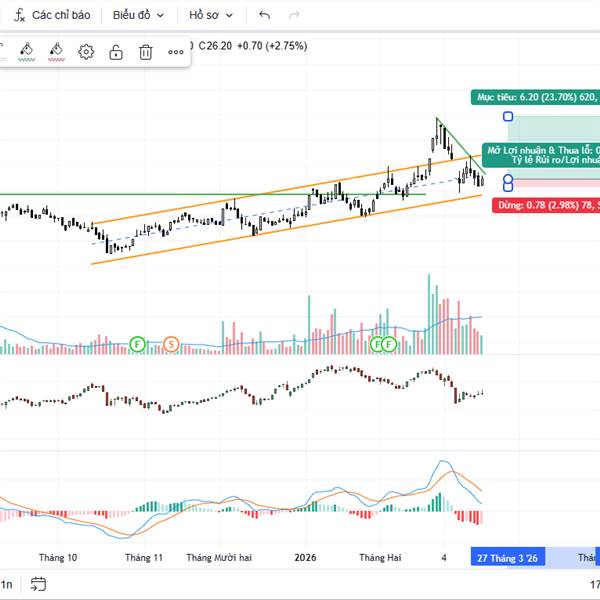Viewport: 600px width, 600px height.
Task: Toggle the drawing lock icon
Action: 116,52
